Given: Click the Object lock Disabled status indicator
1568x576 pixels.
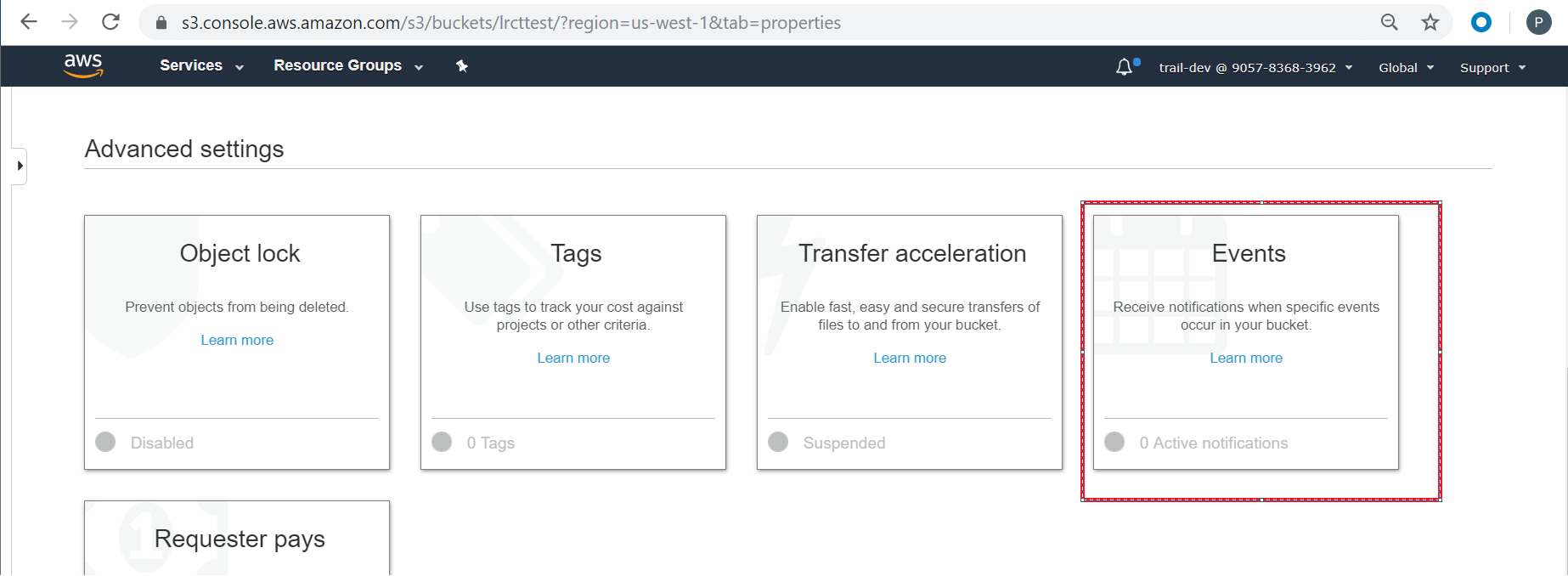Looking at the screenshot, I should tap(105, 442).
